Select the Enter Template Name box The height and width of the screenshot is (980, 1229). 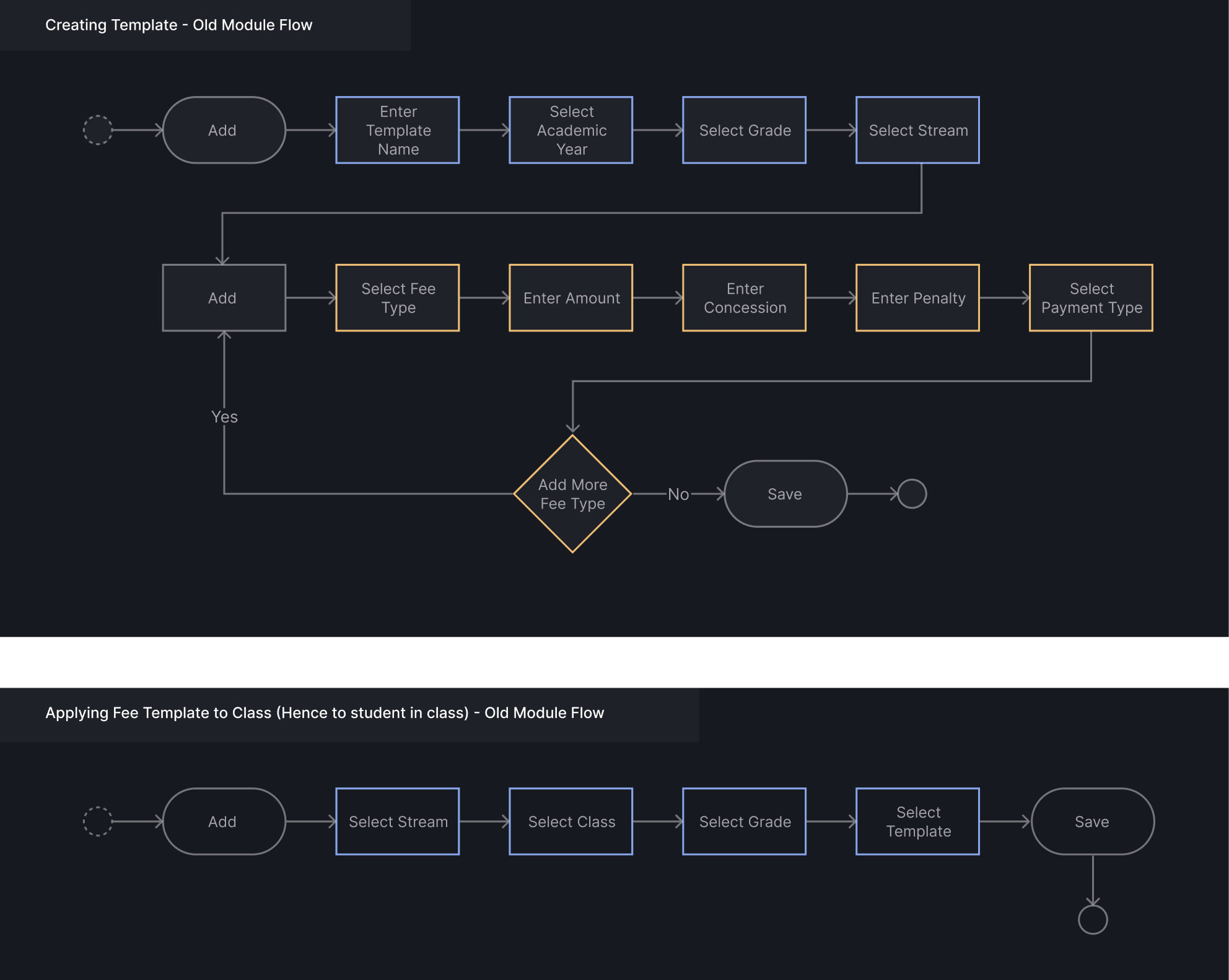pyautogui.click(x=398, y=130)
